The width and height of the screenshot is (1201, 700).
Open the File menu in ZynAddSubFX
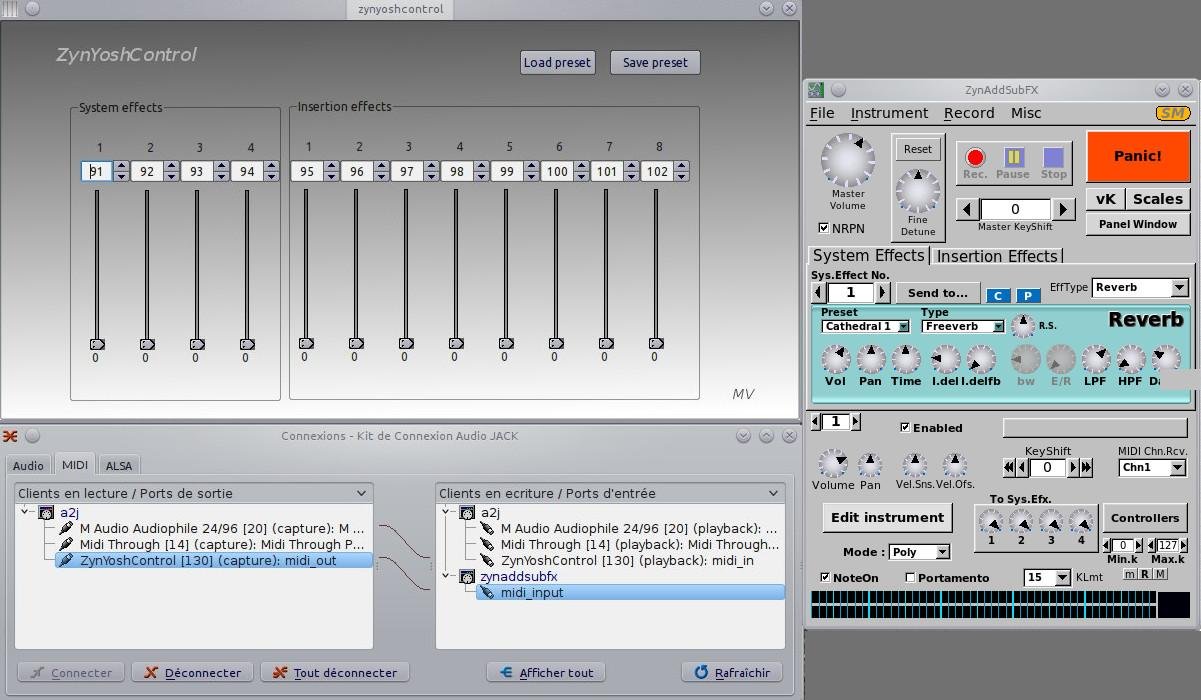pos(822,113)
